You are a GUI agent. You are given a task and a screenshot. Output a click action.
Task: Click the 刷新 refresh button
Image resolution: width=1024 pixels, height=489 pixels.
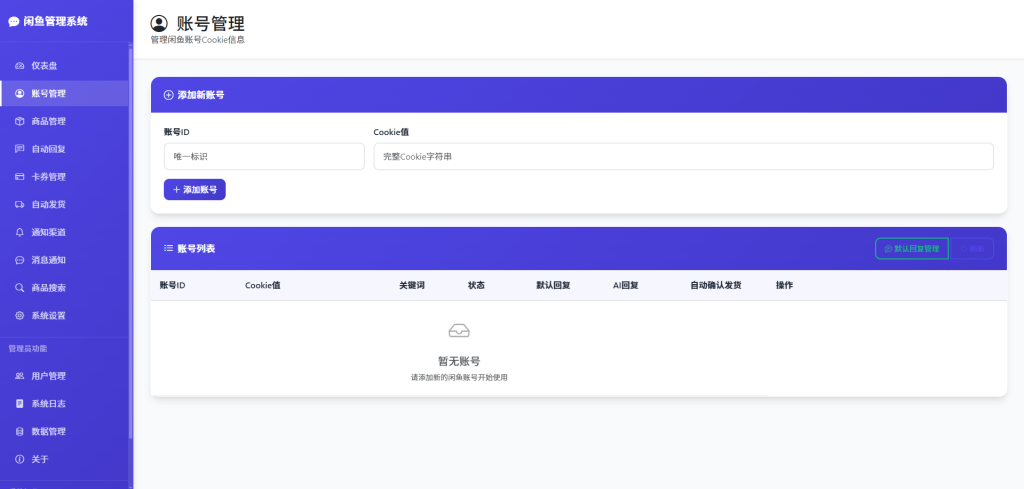(972, 249)
